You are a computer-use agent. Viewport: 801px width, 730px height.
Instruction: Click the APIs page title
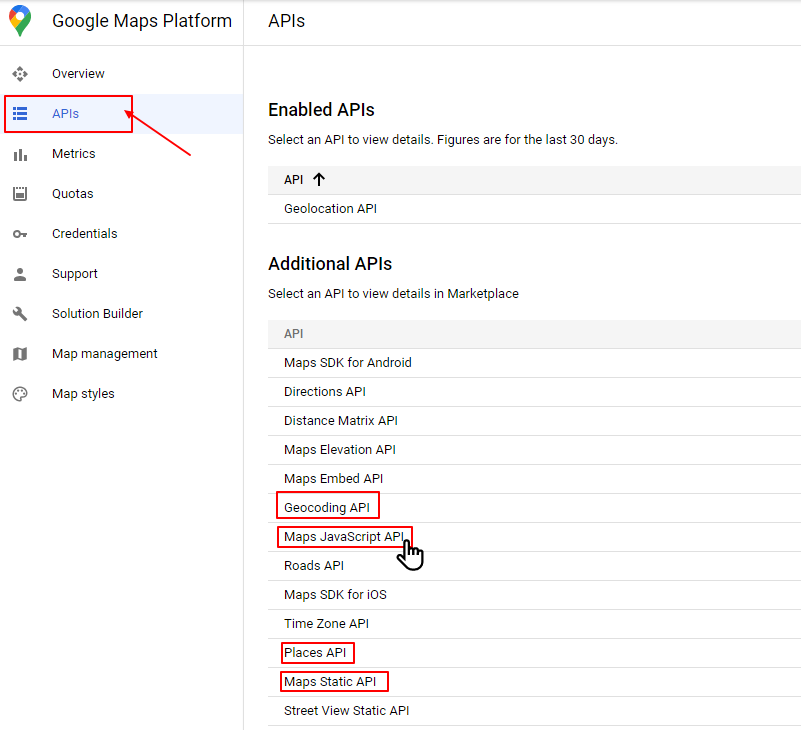click(x=287, y=21)
